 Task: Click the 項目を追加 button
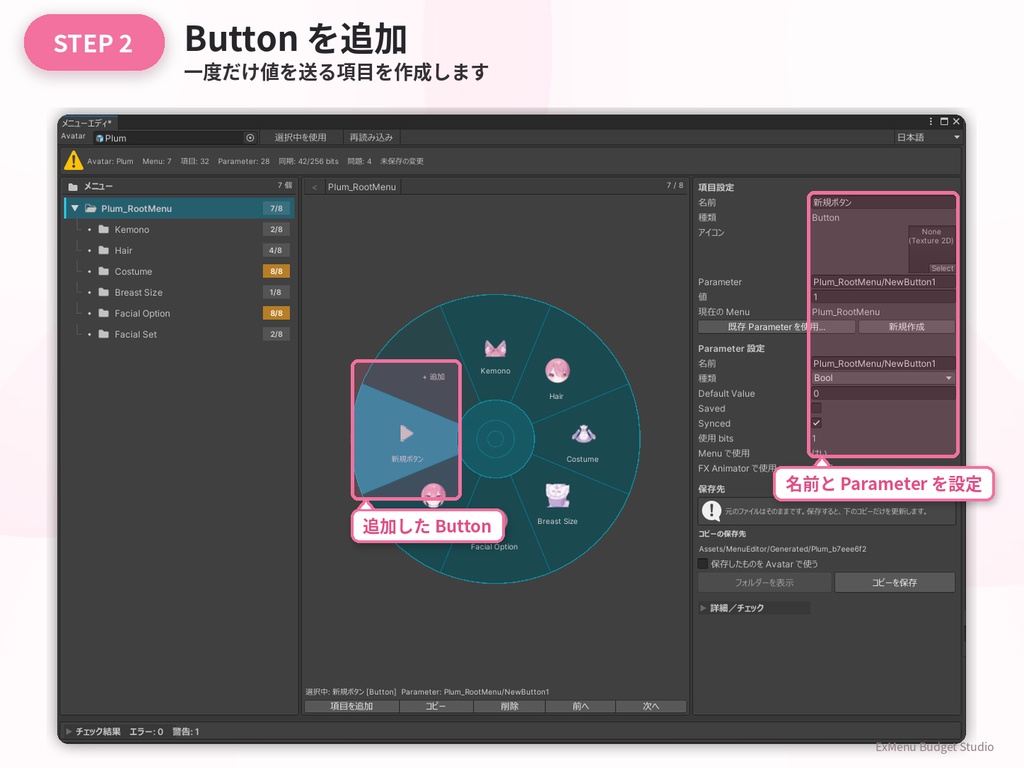click(351, 706)
